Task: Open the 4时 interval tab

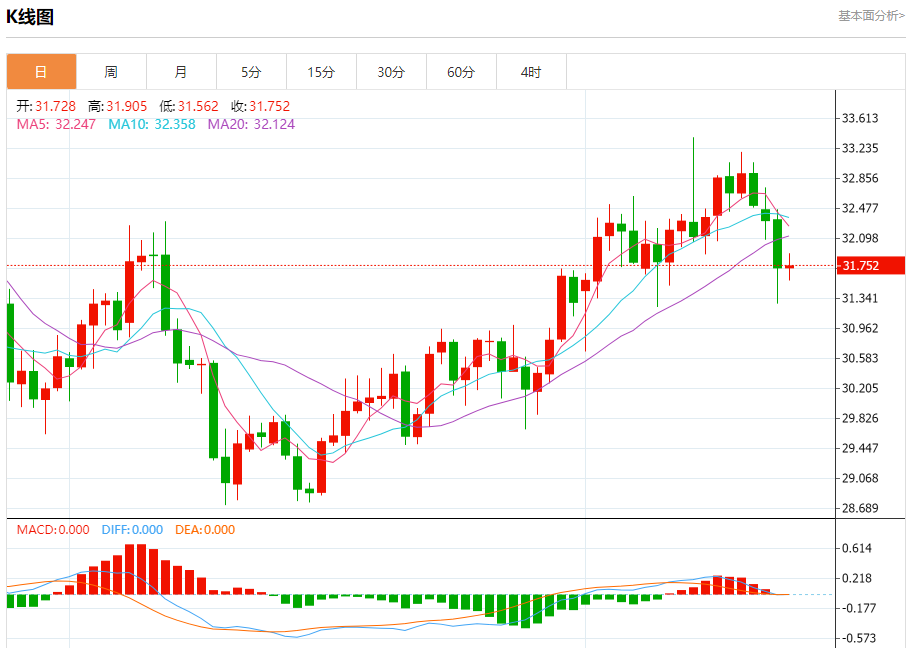Action: coord(531,72)
